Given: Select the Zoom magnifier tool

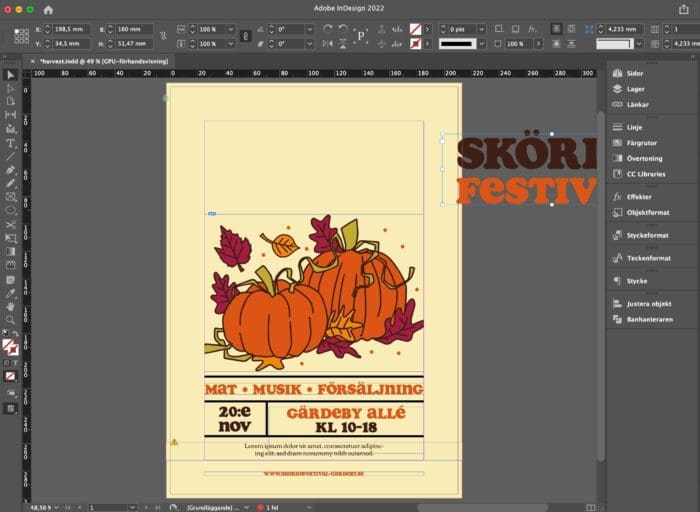Looking at the screenshot, I should (10, 320).
